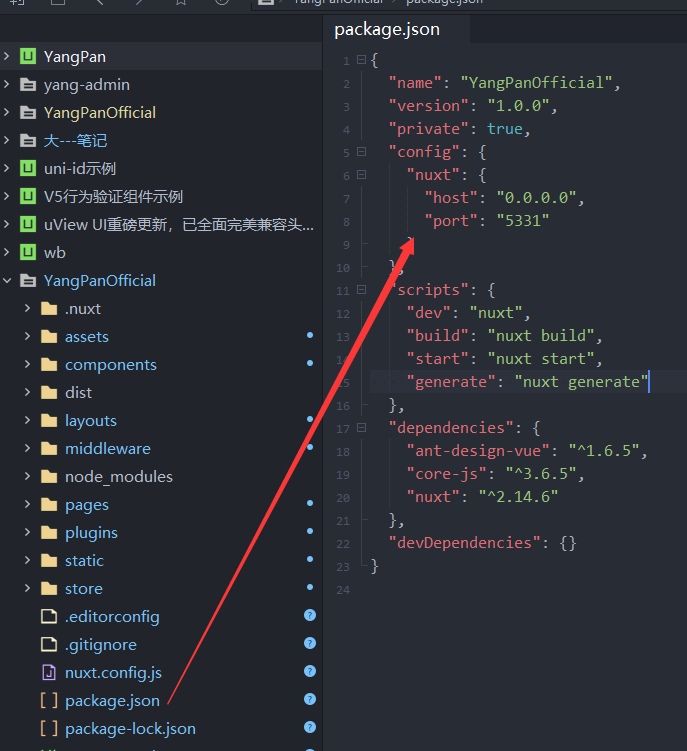
Task: Click line number 24 in the gutter
Action: point(343,590)
